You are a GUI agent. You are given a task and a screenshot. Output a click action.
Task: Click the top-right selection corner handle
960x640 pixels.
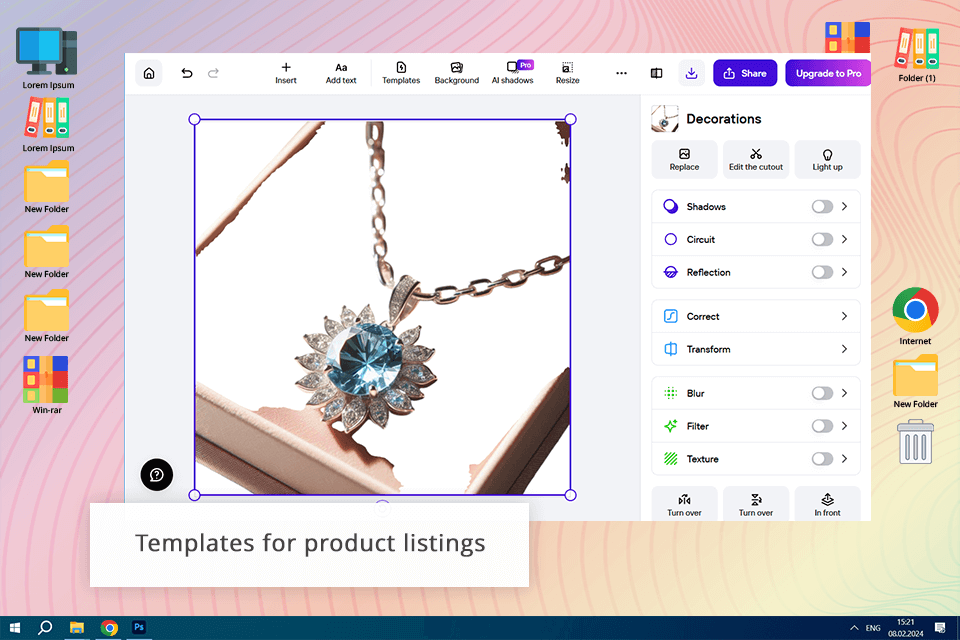tap(570, 119)
